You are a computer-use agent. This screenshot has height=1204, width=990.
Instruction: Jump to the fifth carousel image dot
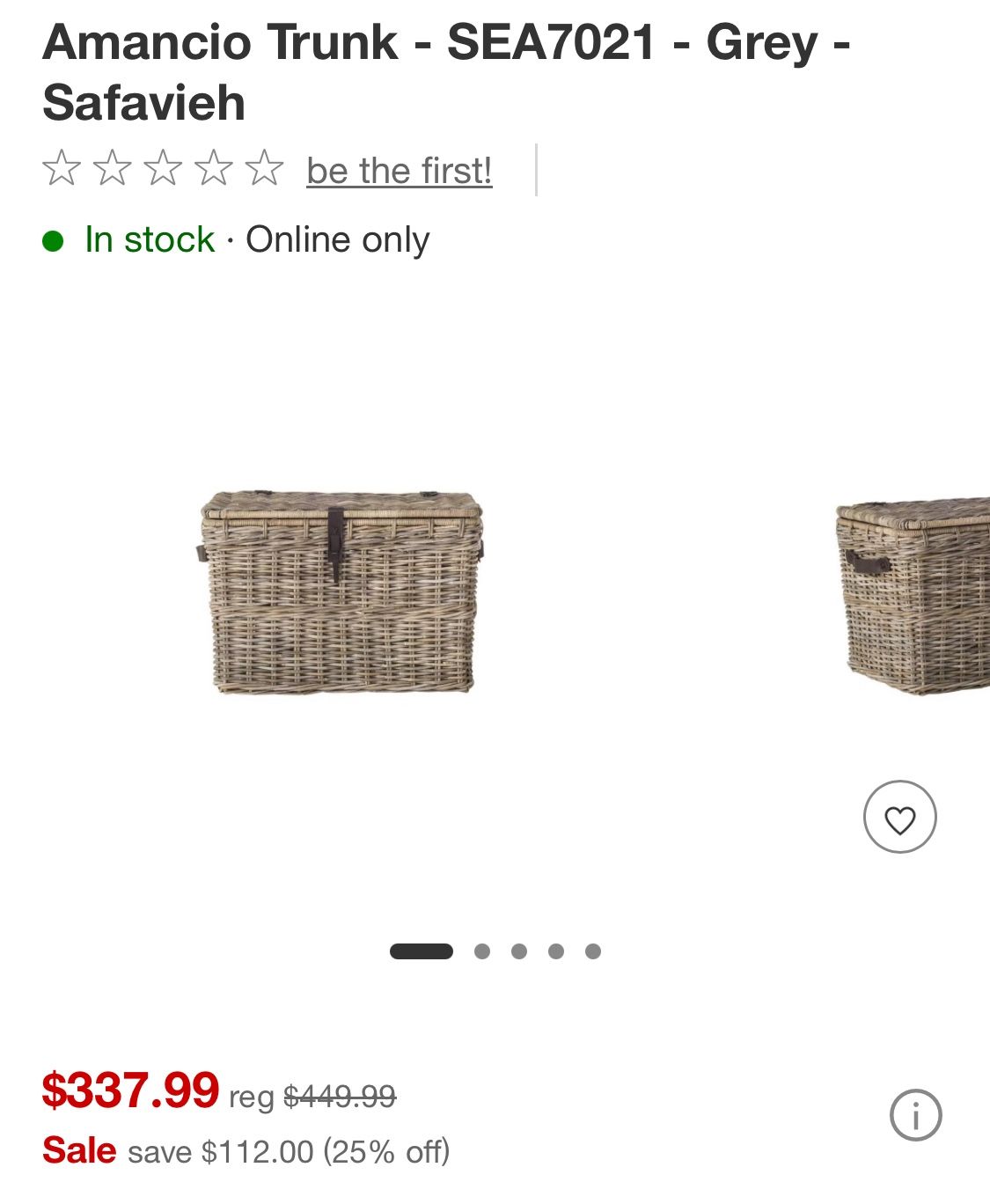pos(593,951)
